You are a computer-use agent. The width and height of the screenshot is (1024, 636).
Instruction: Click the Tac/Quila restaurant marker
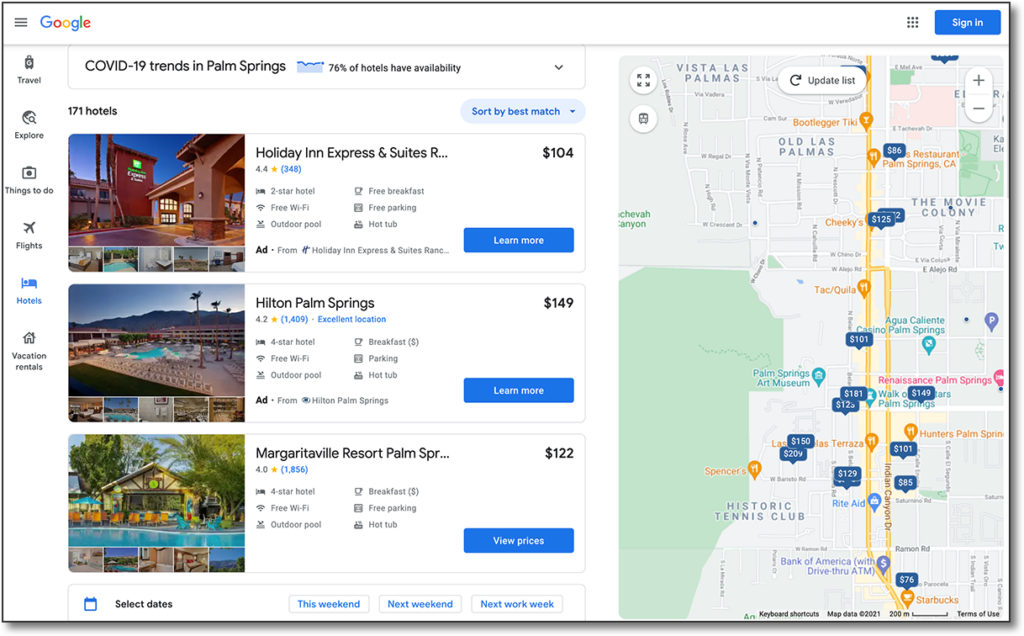coord(864,287)
